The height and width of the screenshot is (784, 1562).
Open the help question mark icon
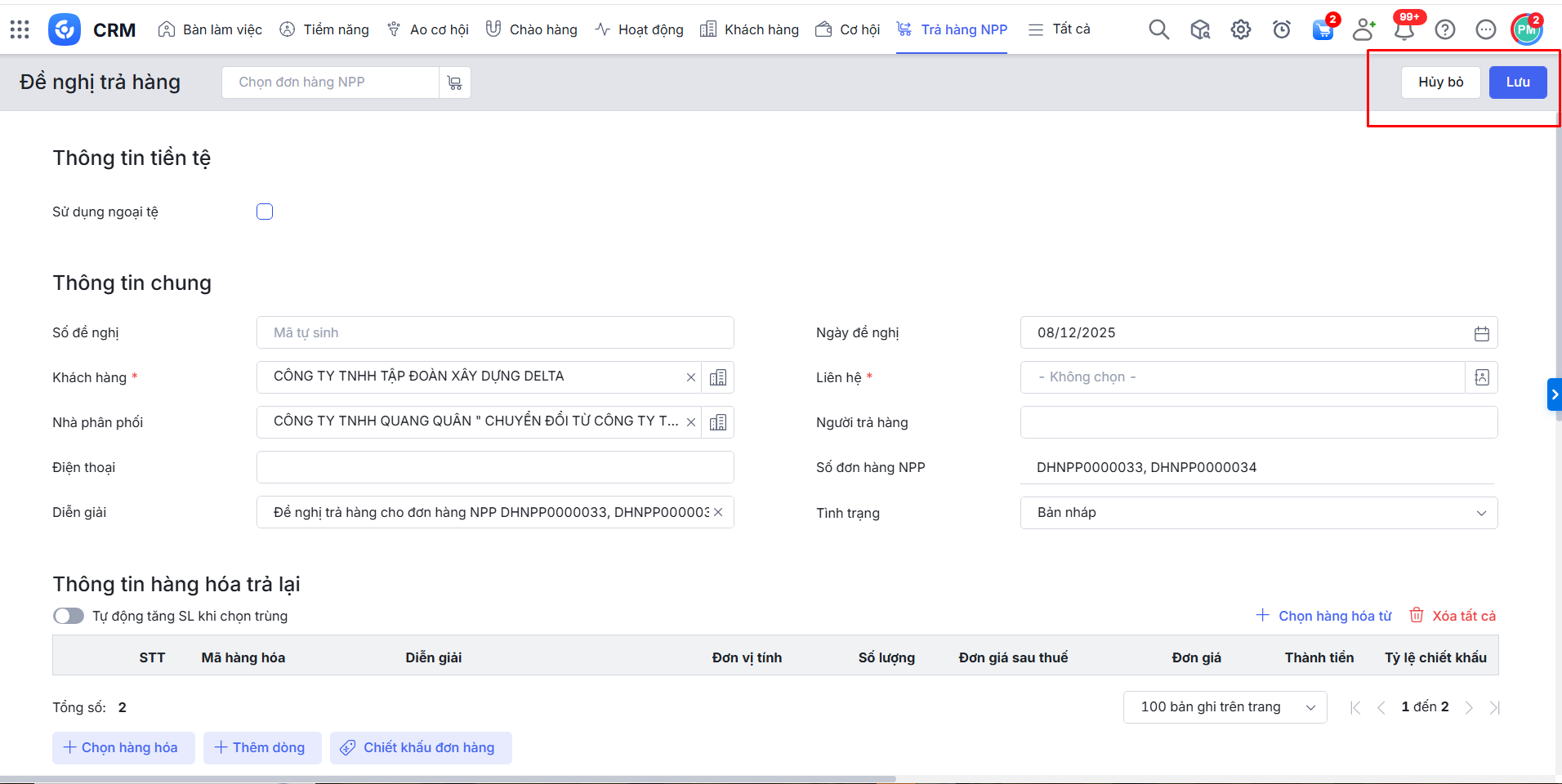point(1444,30)
